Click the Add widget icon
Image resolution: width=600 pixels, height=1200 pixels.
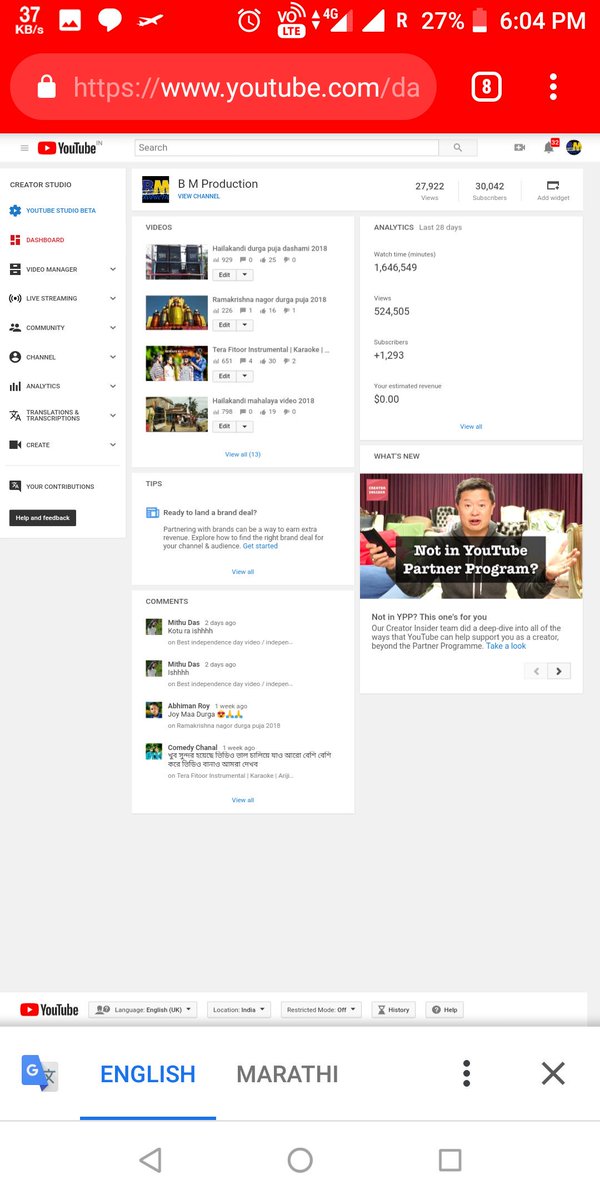click(x=553, y=185)
